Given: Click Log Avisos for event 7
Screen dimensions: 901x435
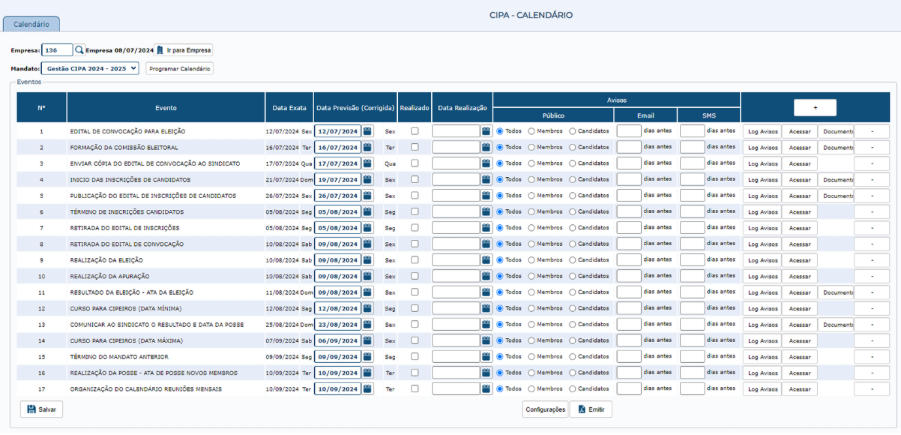Looking at the screenshot, I should 762,228.
